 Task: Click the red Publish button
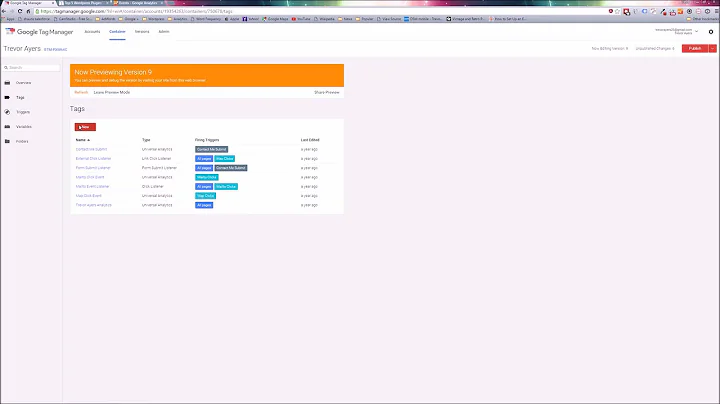click(695, 48)
